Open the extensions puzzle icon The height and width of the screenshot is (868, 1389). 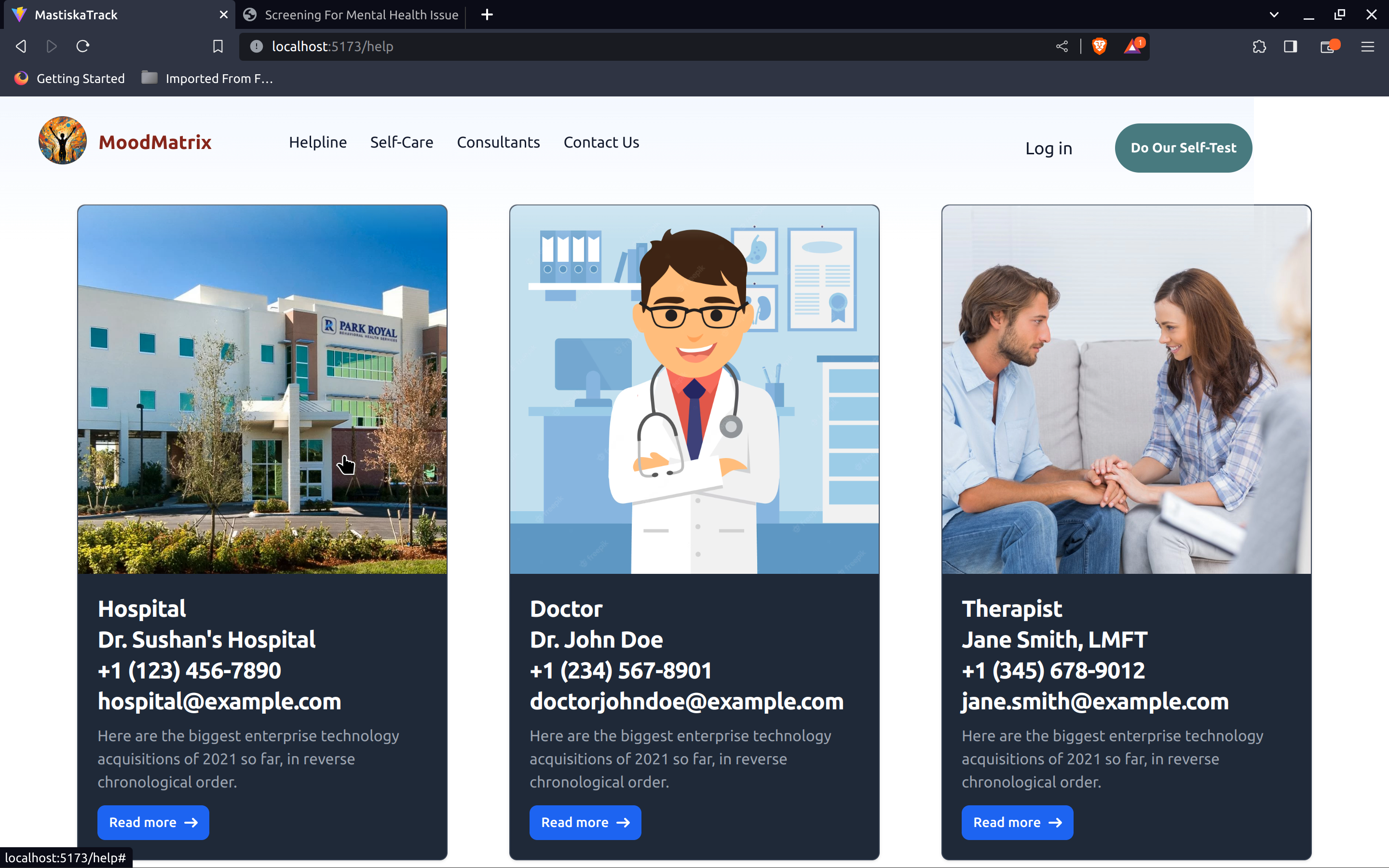(1259, 46)
